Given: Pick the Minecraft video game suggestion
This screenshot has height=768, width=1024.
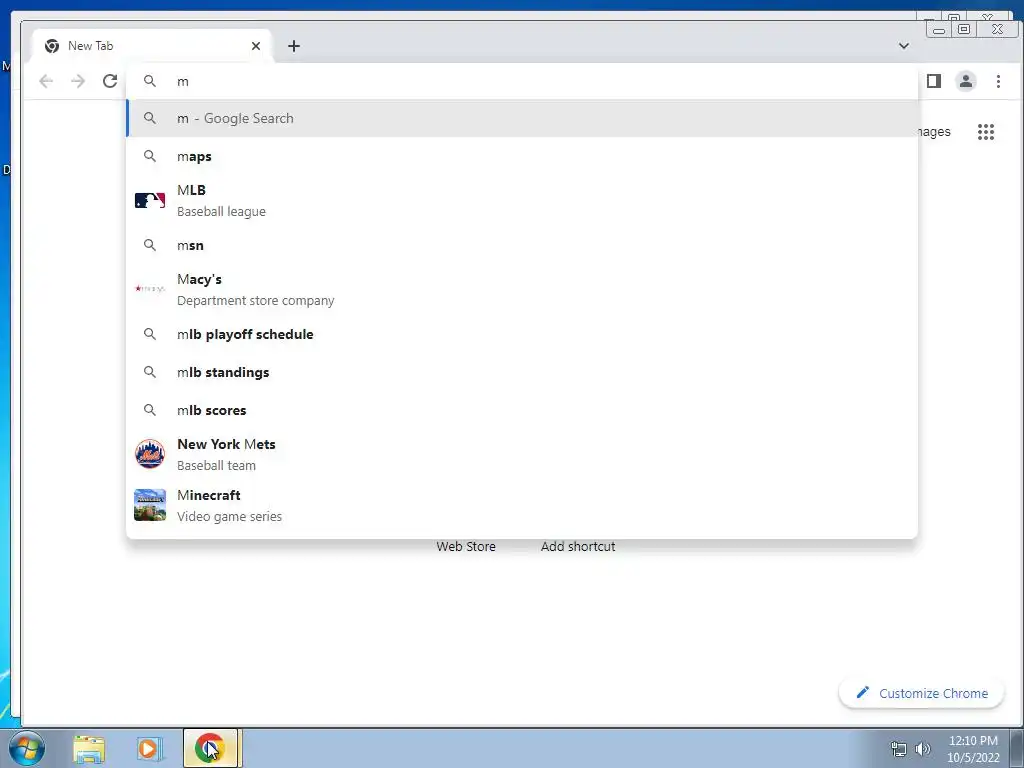Looking at the screenshot, I should 522,505.
